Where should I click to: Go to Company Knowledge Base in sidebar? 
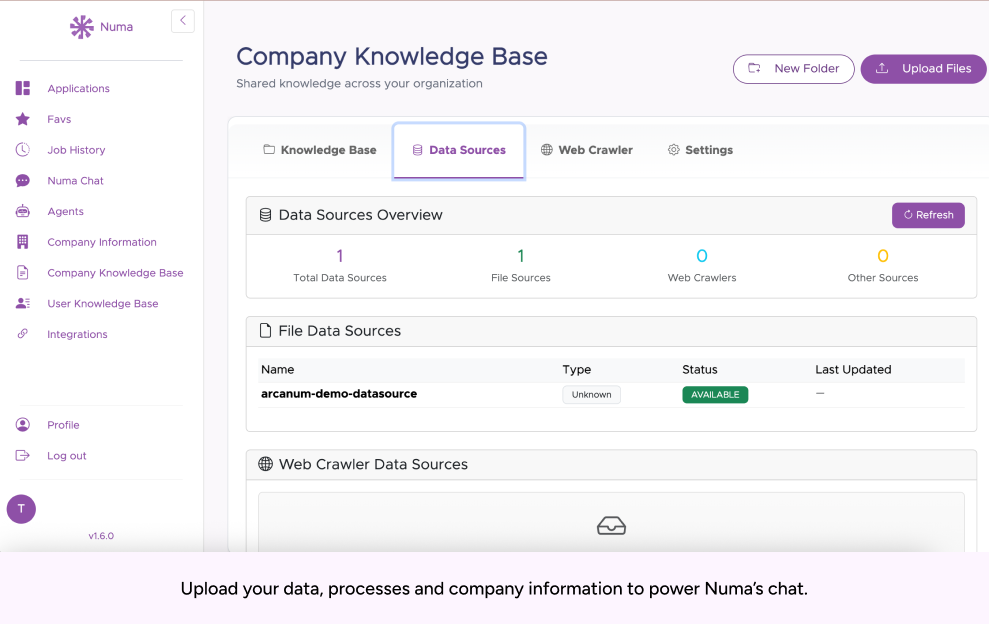pyautogui.click(x=115, y=273)
